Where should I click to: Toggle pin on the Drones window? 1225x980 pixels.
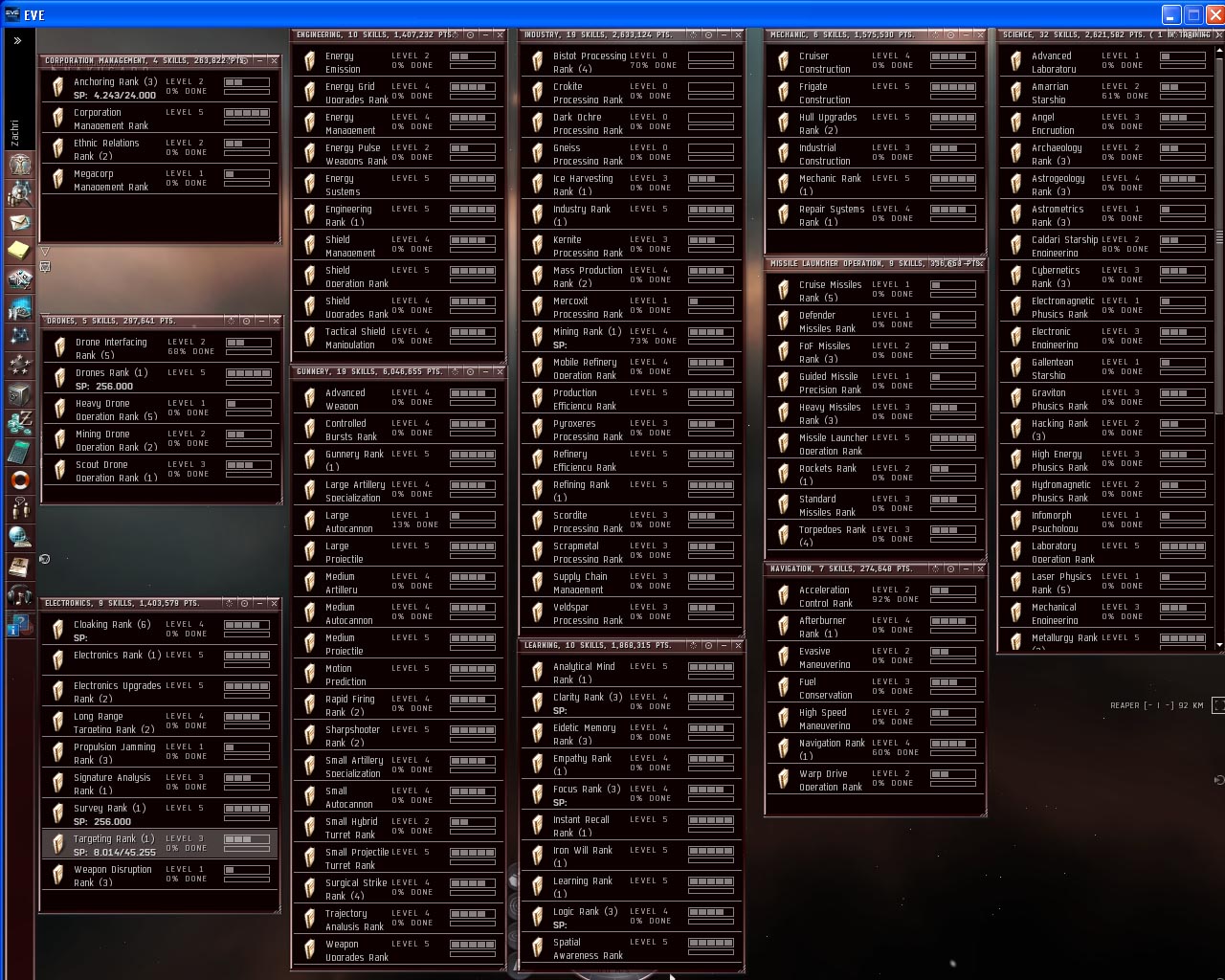click(x=246, y=321)
